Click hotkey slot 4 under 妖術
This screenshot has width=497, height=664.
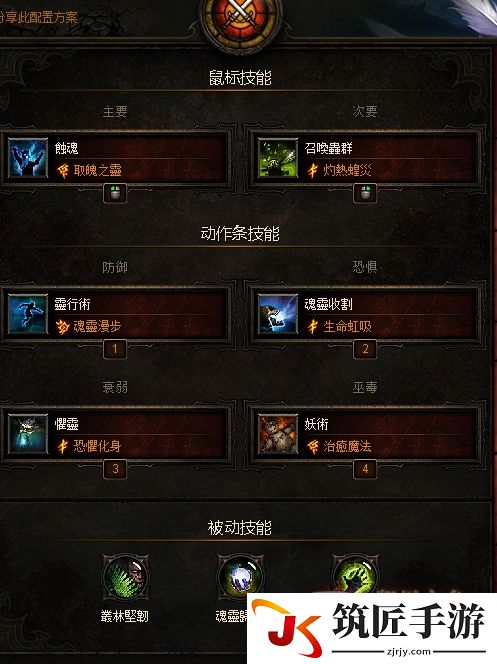pos(365,470)
